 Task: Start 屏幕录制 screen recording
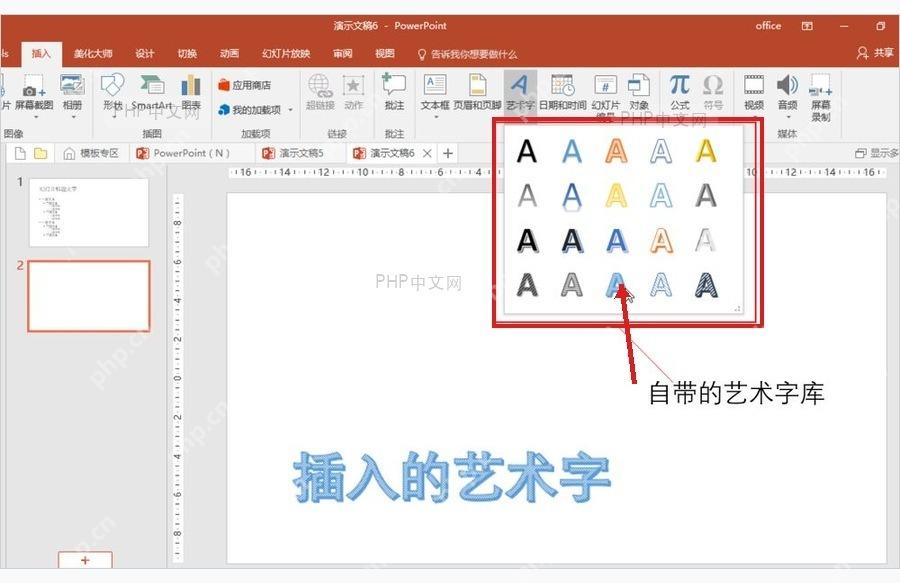(821, 98)
